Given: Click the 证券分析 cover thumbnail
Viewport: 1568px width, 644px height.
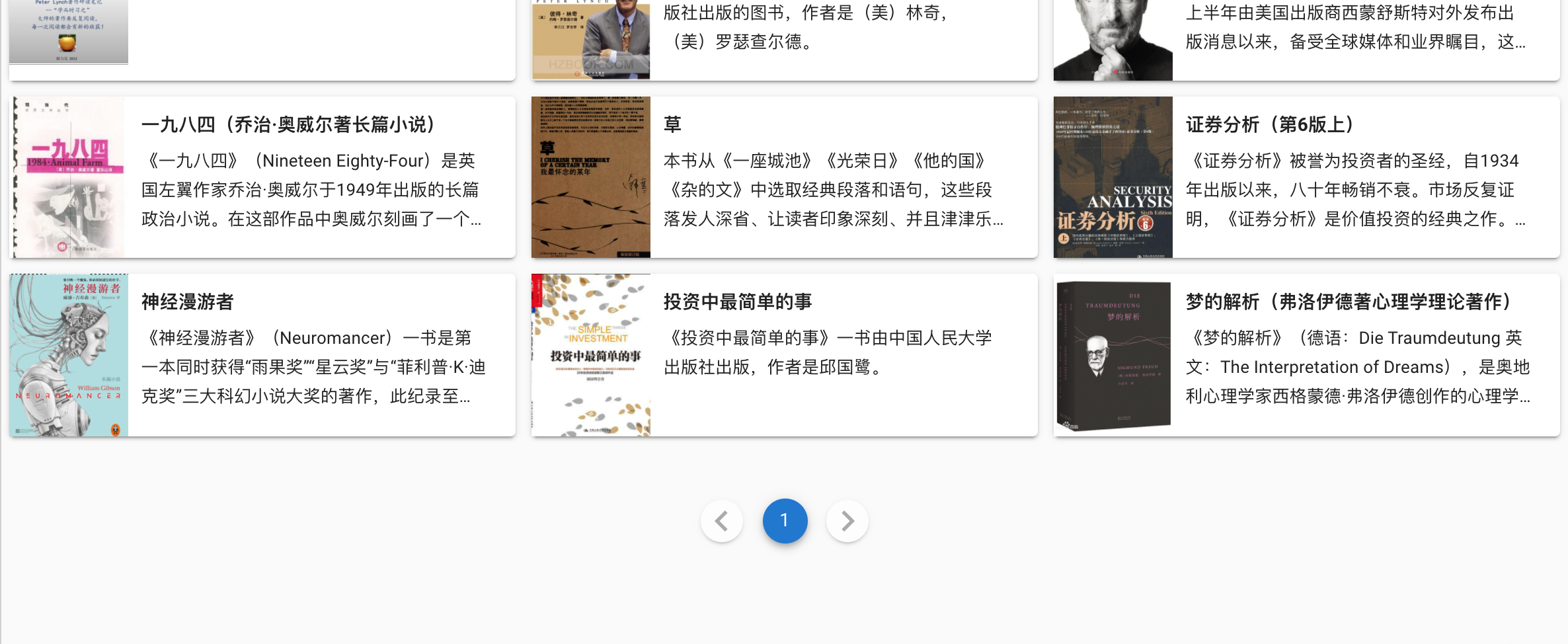Looking at the screenshot, I should [1113, 177].
